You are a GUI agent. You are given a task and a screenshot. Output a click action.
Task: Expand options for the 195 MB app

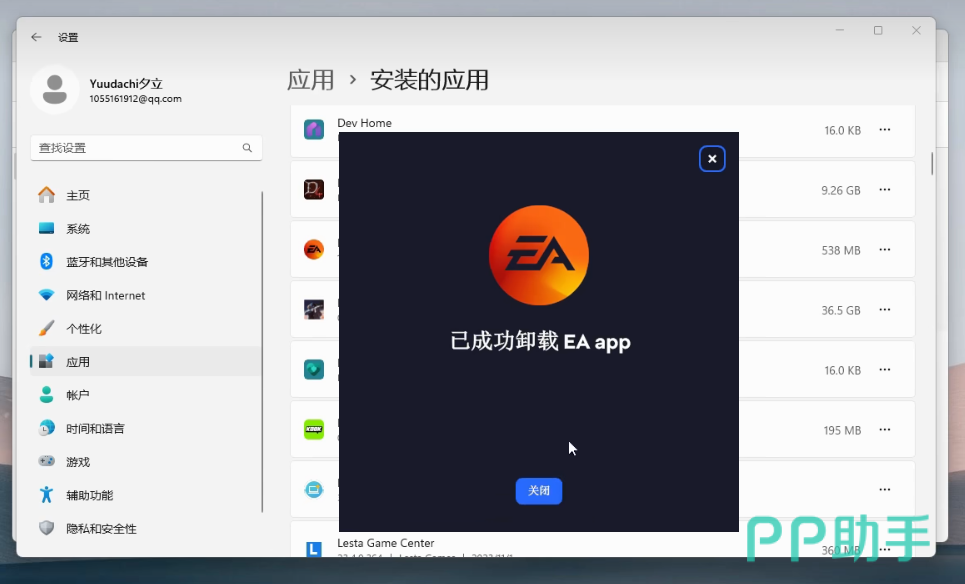pos(884,430)
